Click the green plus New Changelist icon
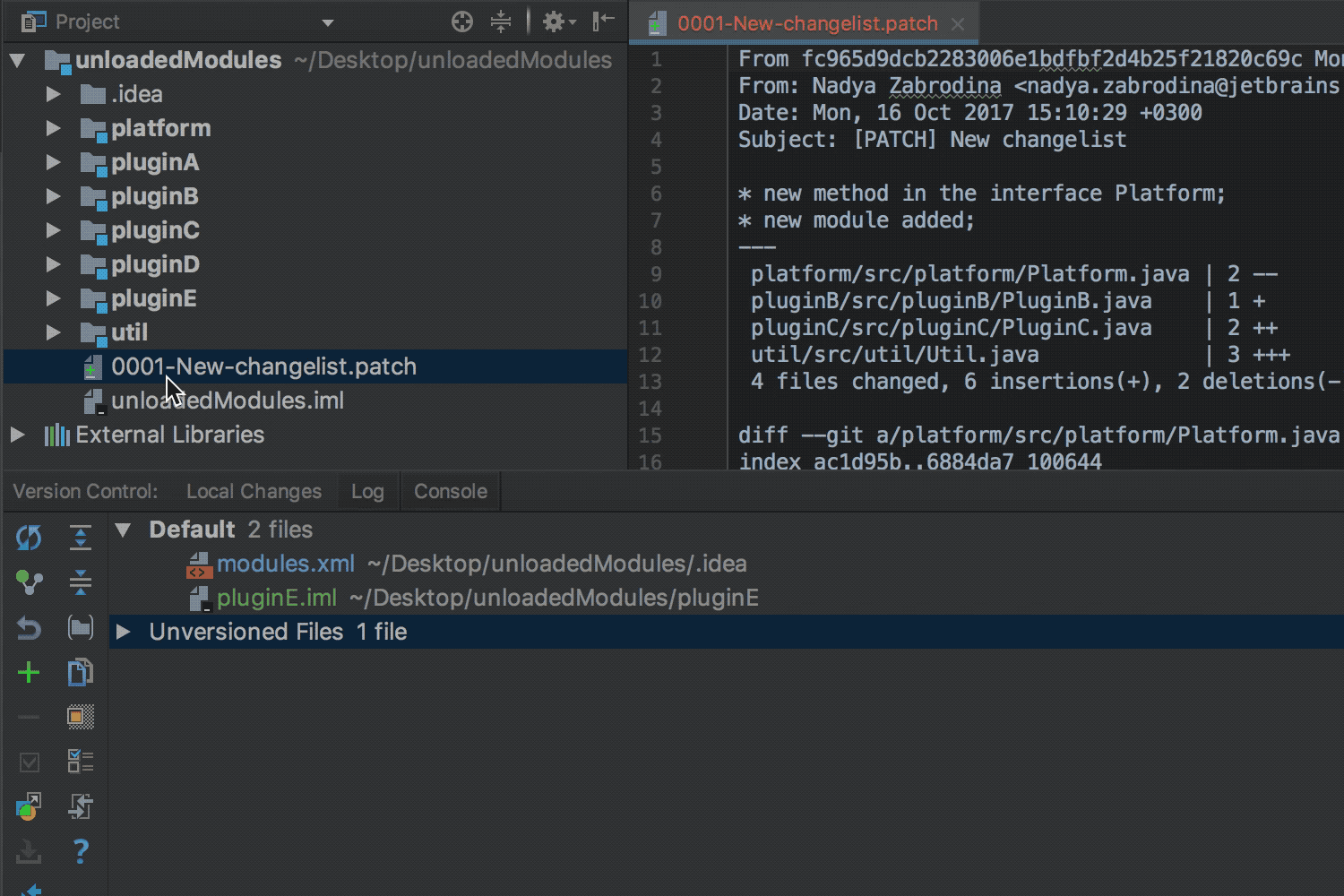 29,673
